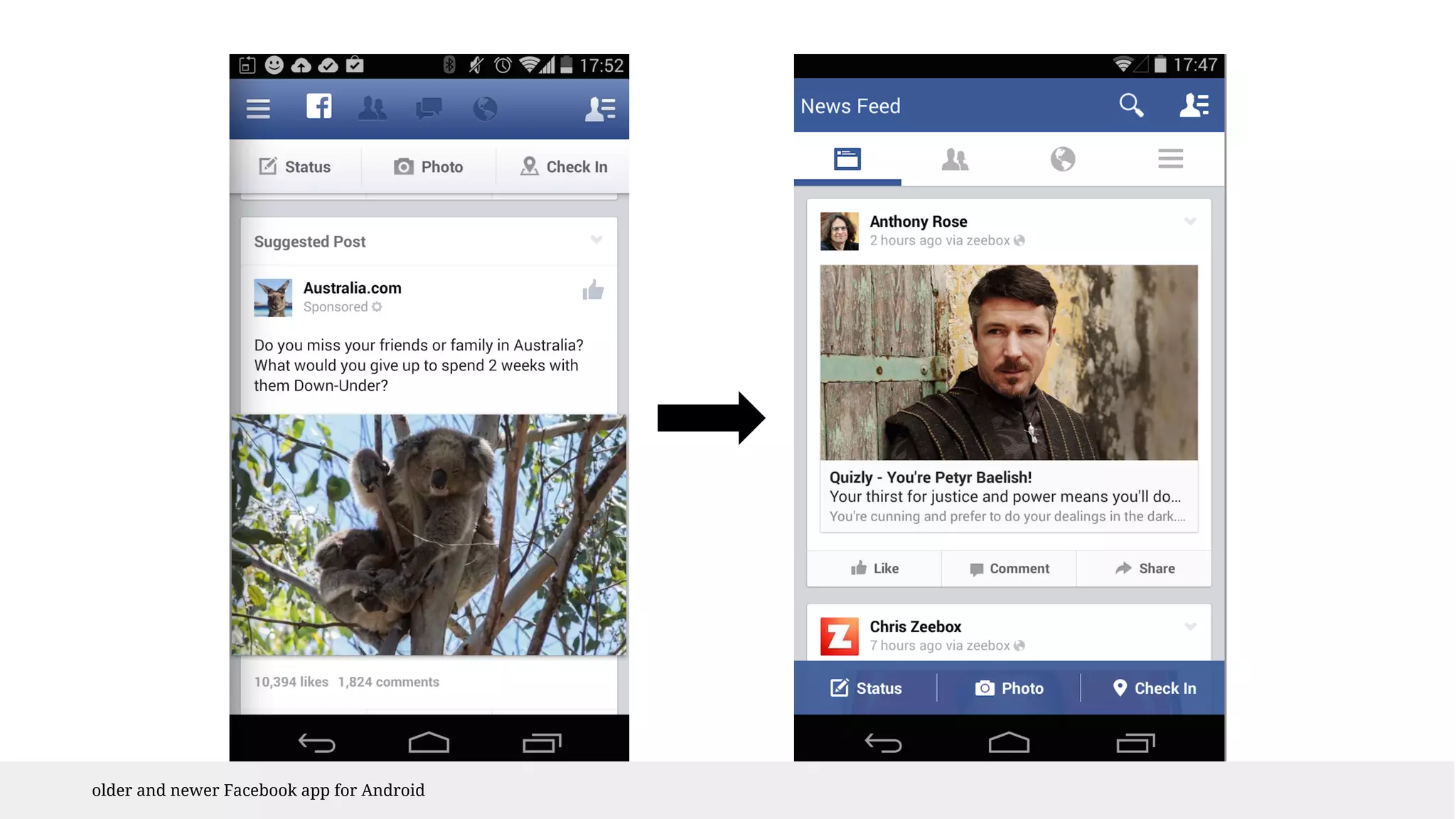Tap Facebook logo in older app header
Image resolution: width=1456 pixels, height=819 pixels.
(x=318, y=107)
